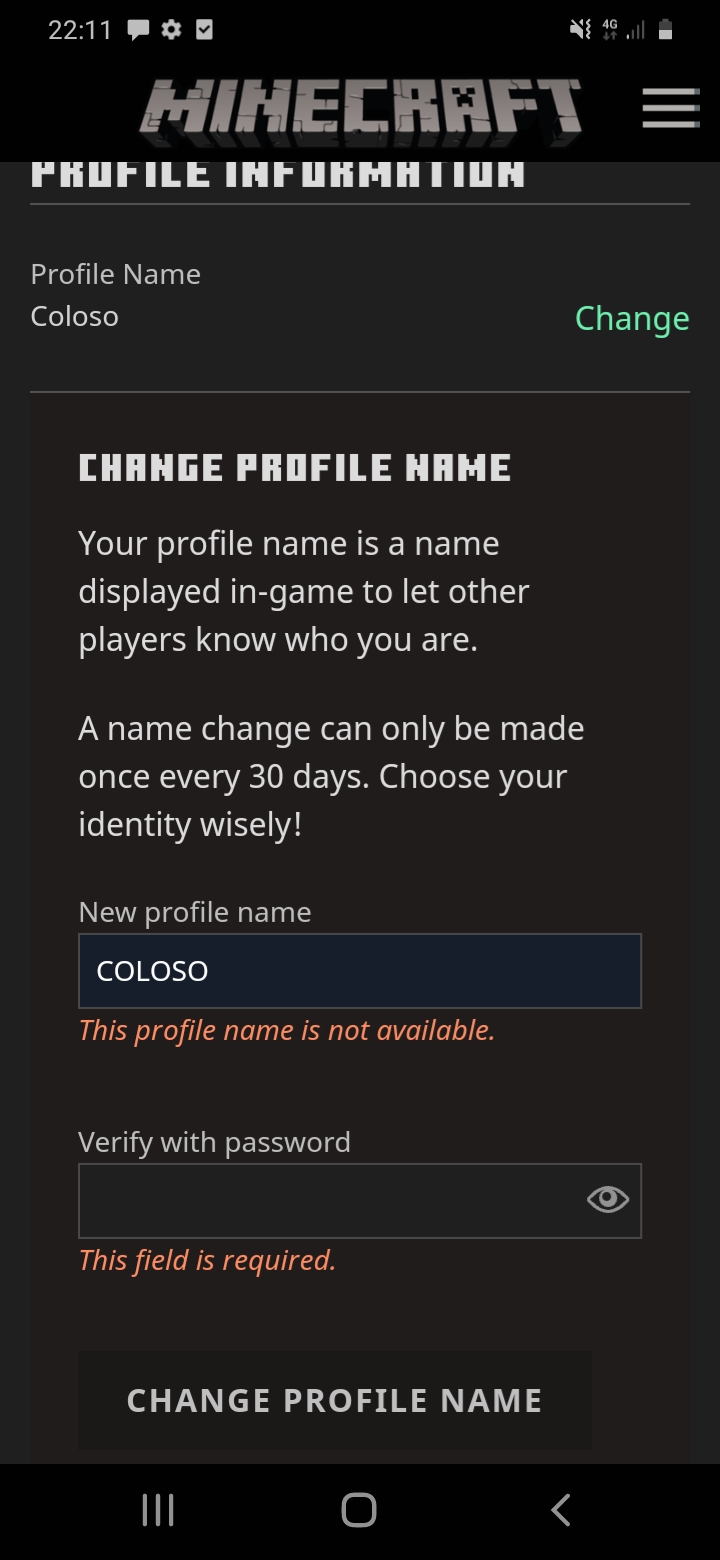The height and width of the screenshot is (1560, 720).
Task: Click the Change Profile Name heading
Action: 295,468
